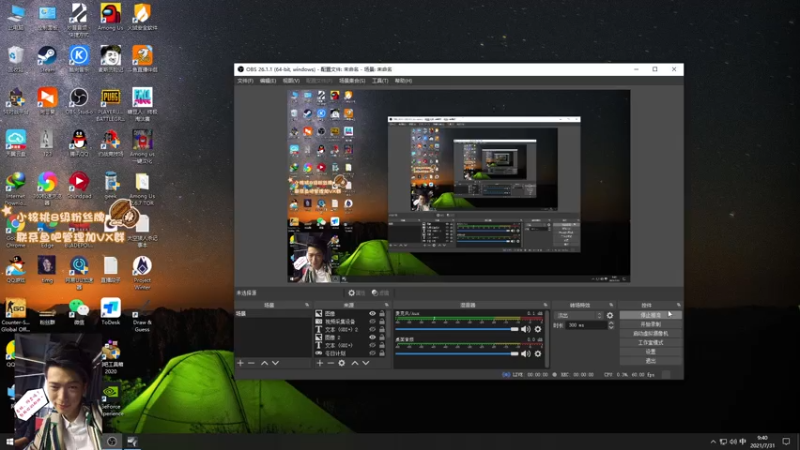This screenshot has width=800, height=450.
Task: Adjust 麦克风/Aux volume slider
Action: point(457,329)
